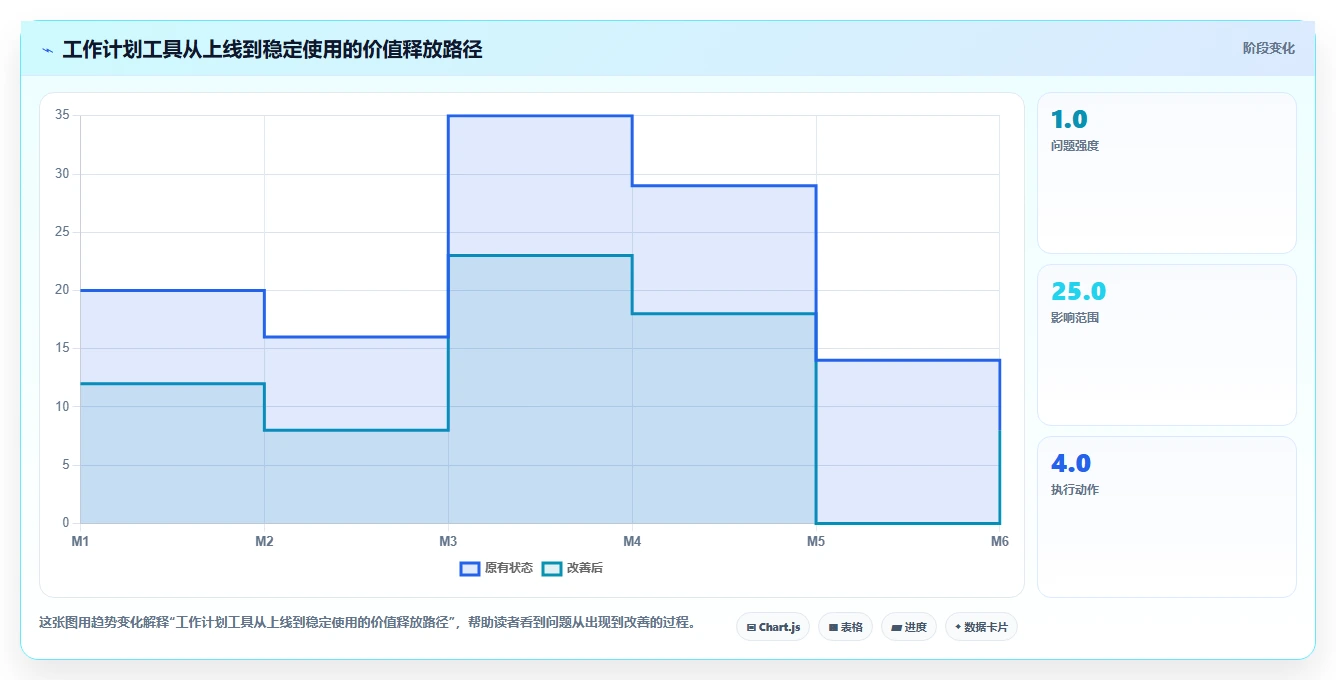Viewport: 1336px width, 680px height.
Task: Click y-axis value 30
Action: coord(62,173)
